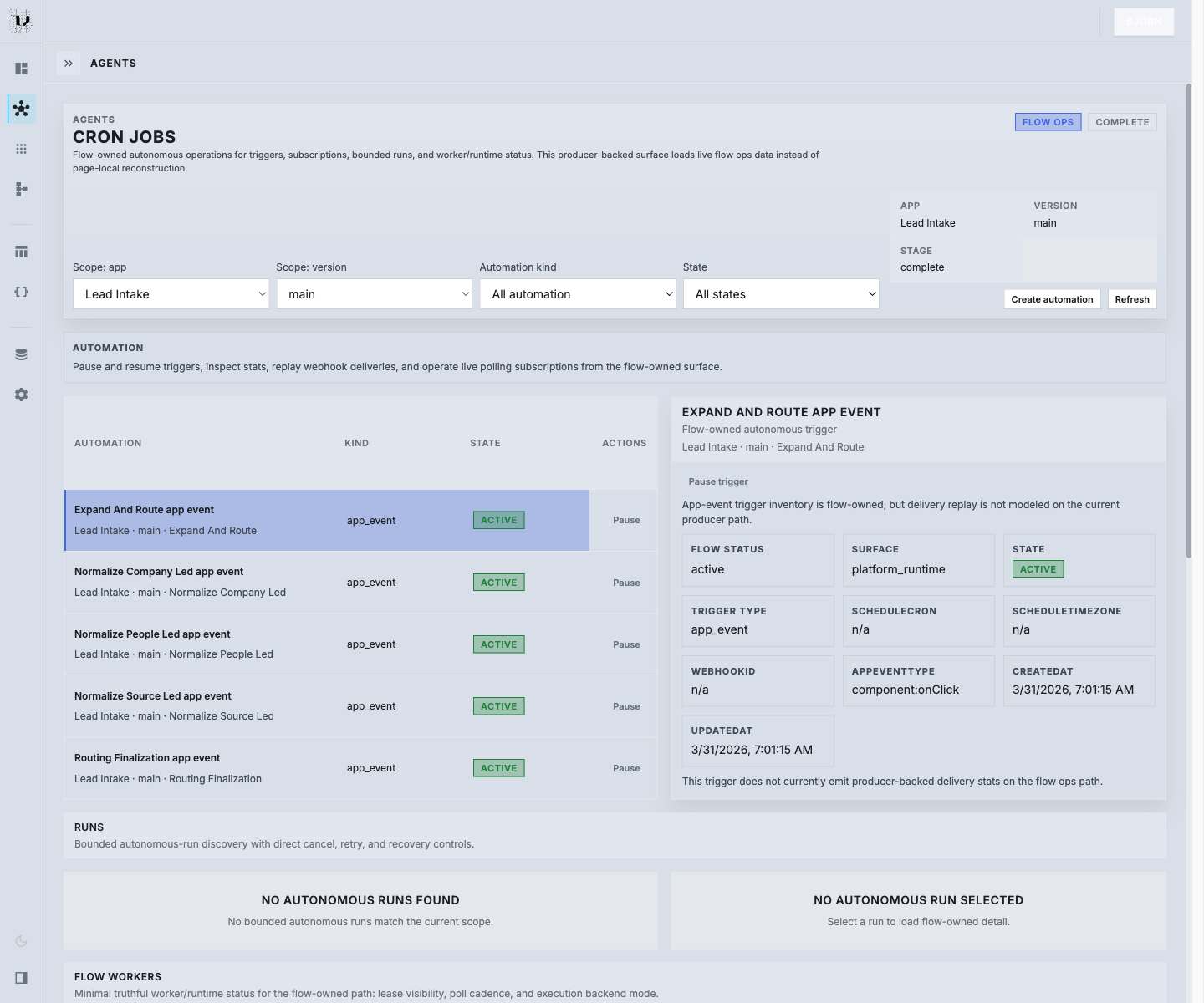Collapse the sidebar with the double-chevron button
Image resolution: width=1204 pixels, height=1003 pixels.
[68, 63]
